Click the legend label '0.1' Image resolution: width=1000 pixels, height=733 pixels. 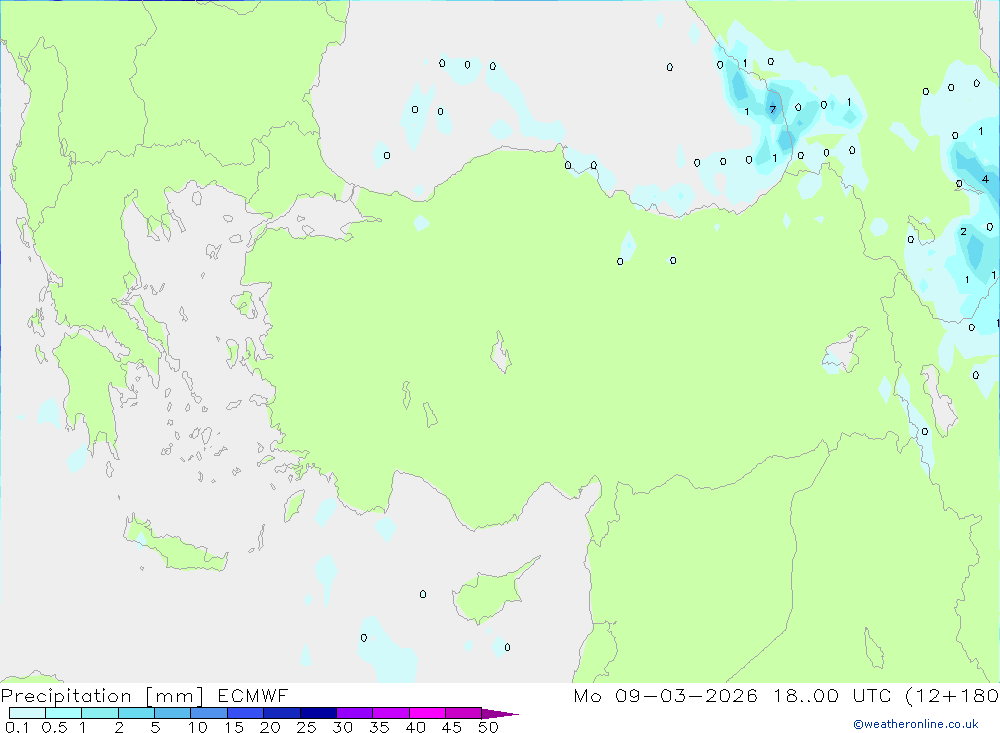click(x=17, y=727)
